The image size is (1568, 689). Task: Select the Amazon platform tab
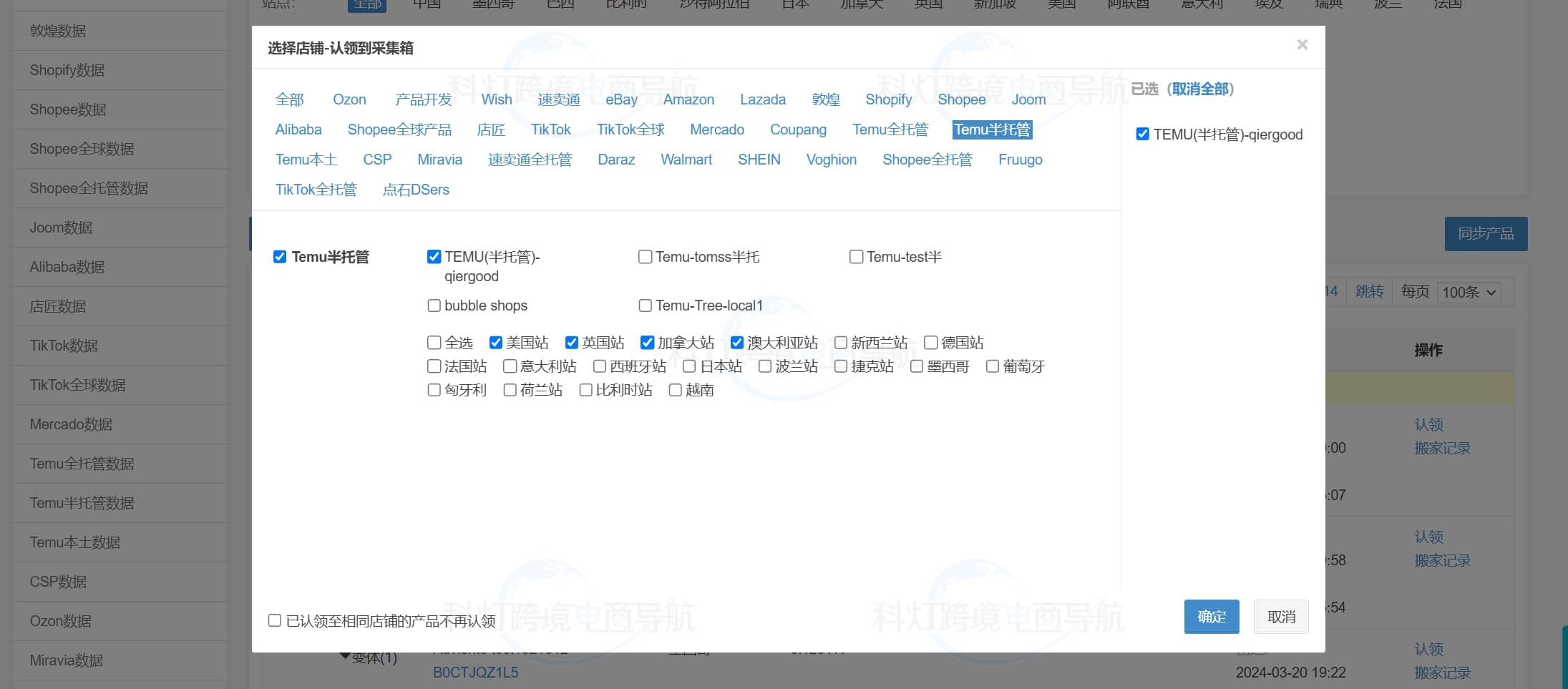click(688, 99)
